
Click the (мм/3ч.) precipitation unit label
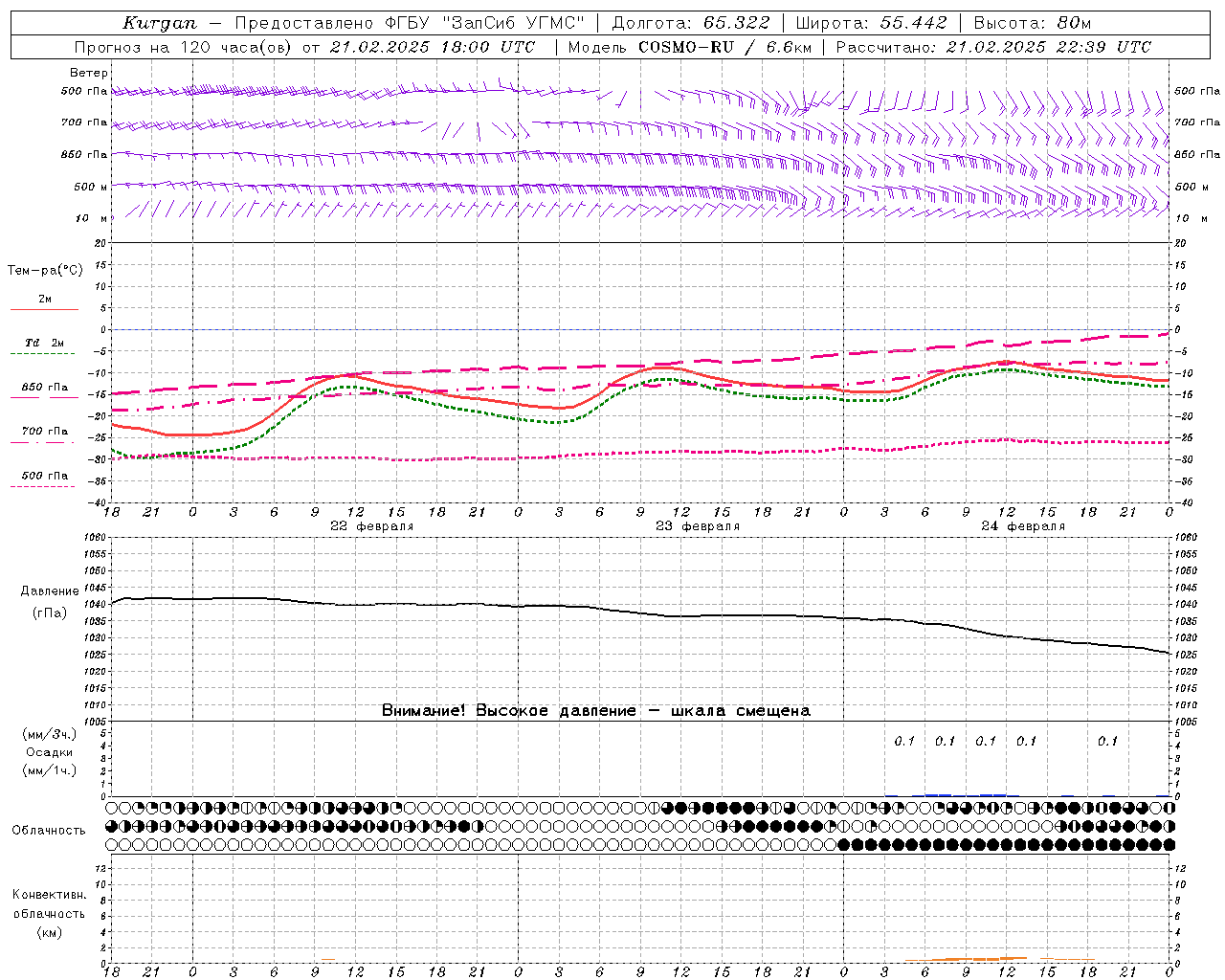(50, 734)
